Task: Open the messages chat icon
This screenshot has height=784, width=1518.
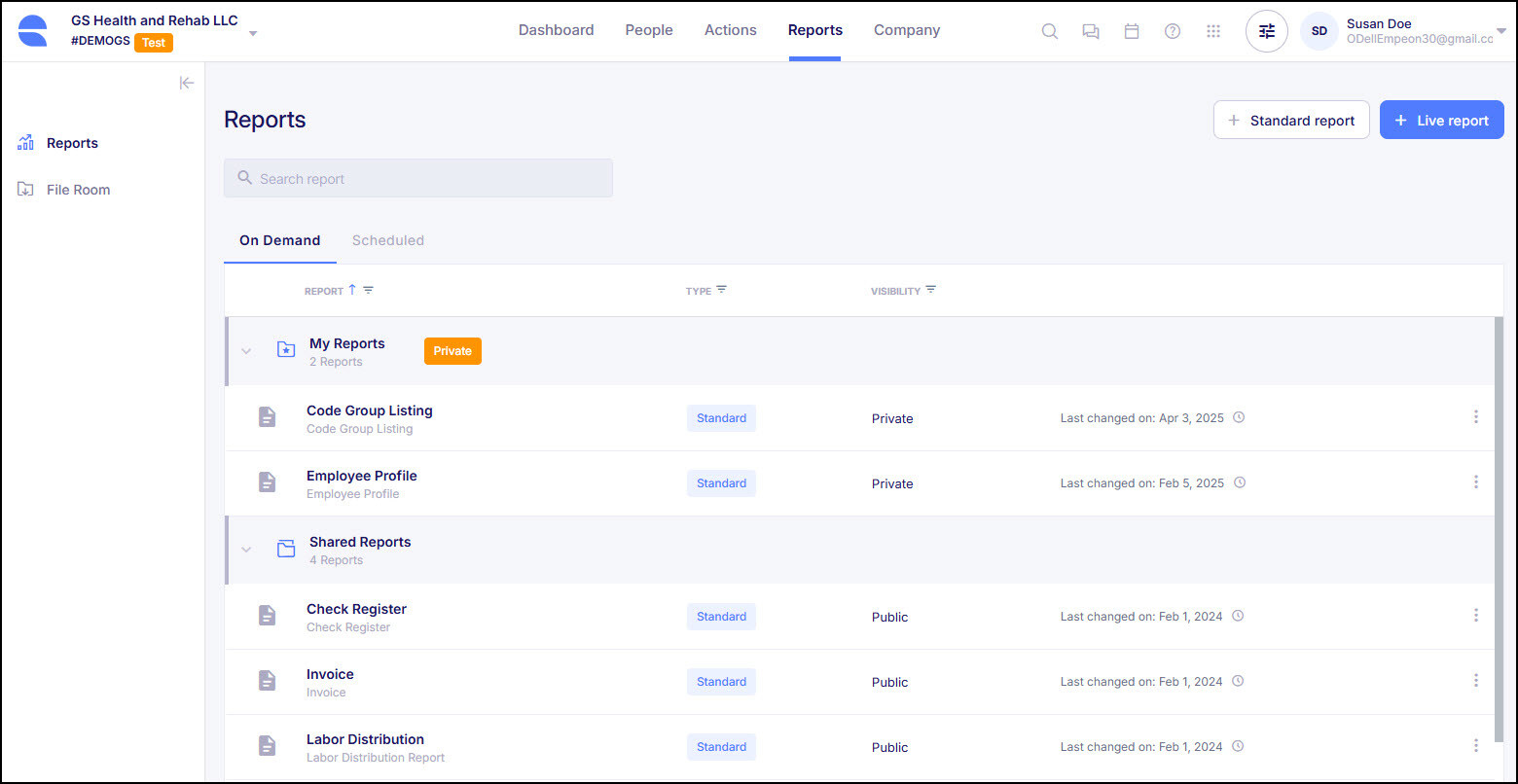Action: [x=1091, y=30]
